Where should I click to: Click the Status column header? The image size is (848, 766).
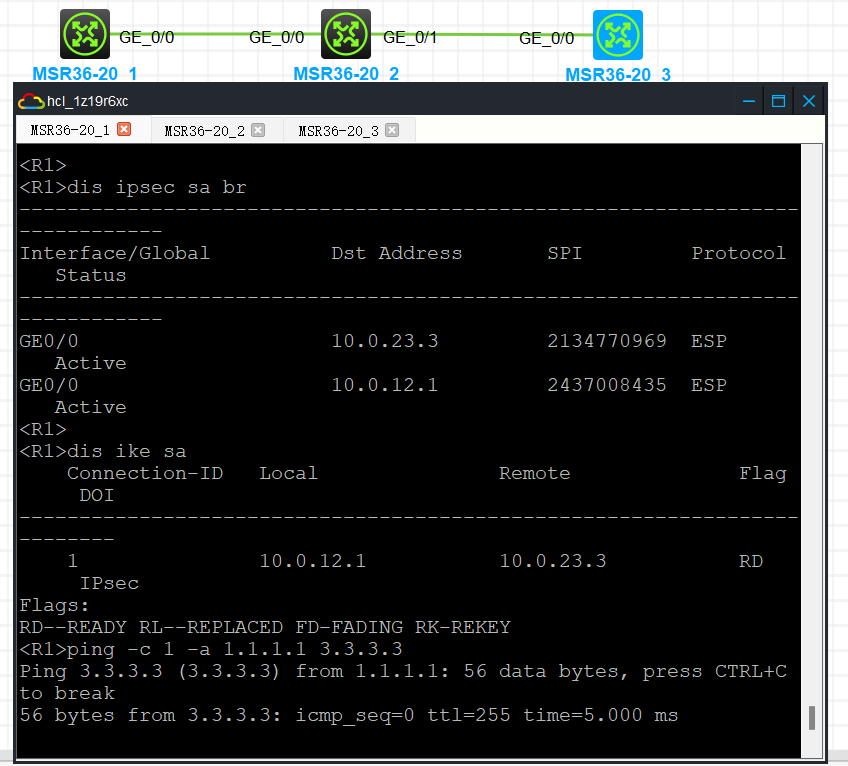(x=91, y=275)
